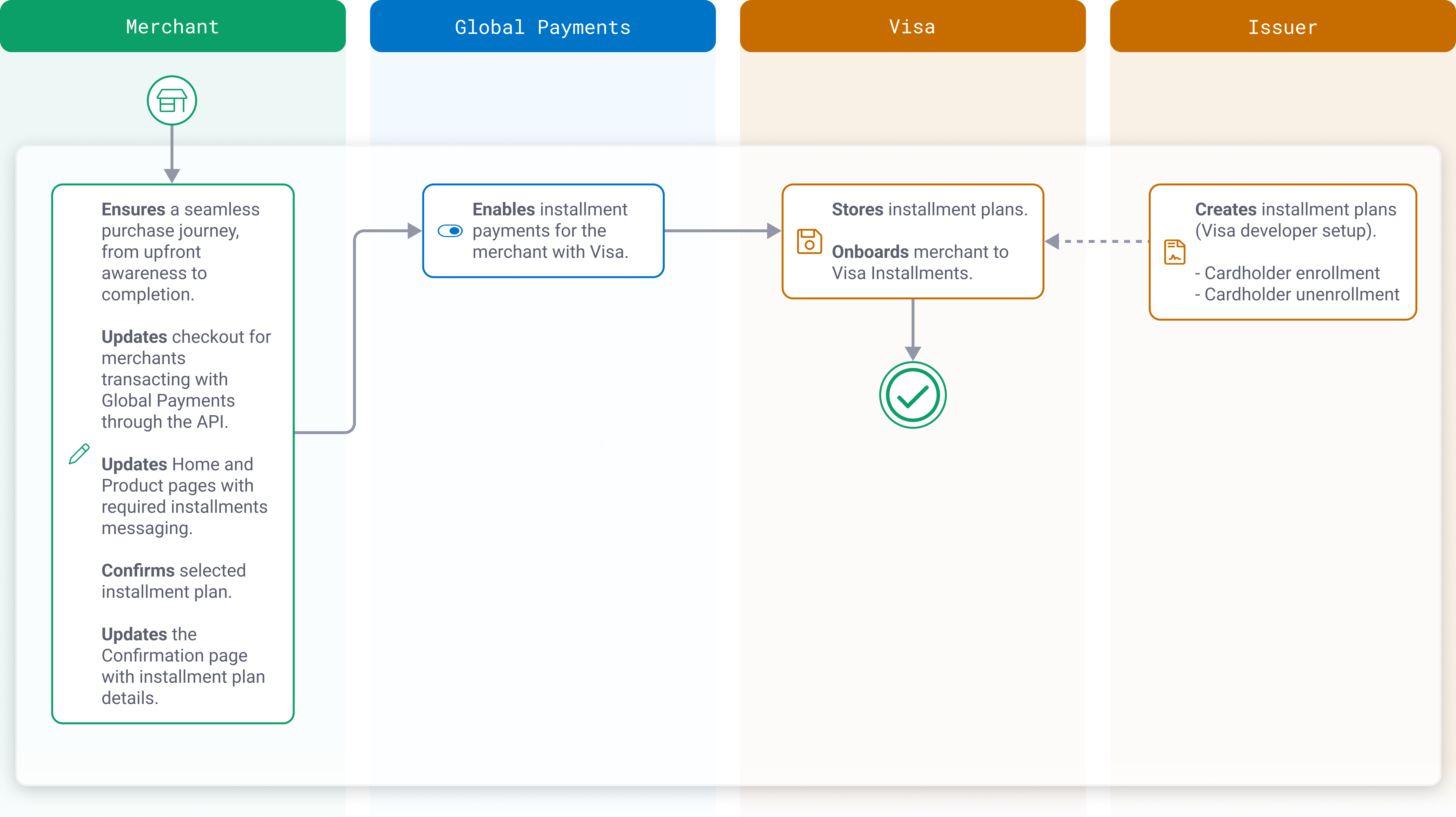Select the Visa column header

tap(913, 27)
